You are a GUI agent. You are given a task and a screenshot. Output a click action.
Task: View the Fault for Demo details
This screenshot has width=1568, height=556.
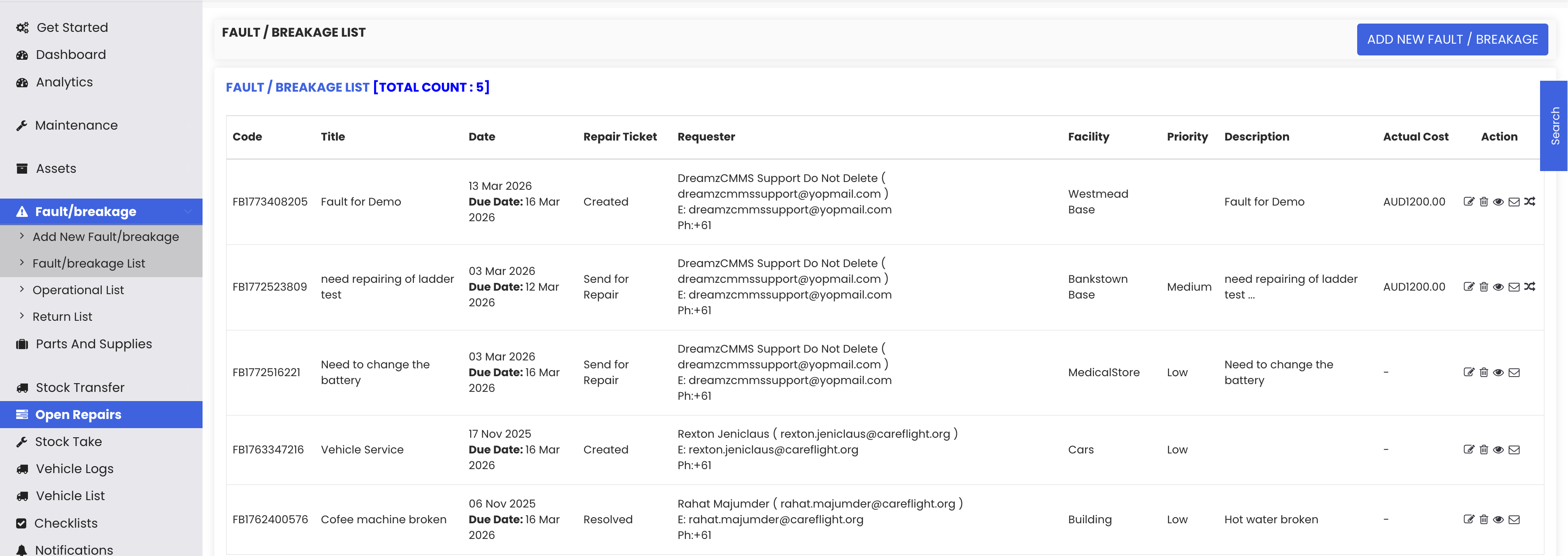(1499, 202)
